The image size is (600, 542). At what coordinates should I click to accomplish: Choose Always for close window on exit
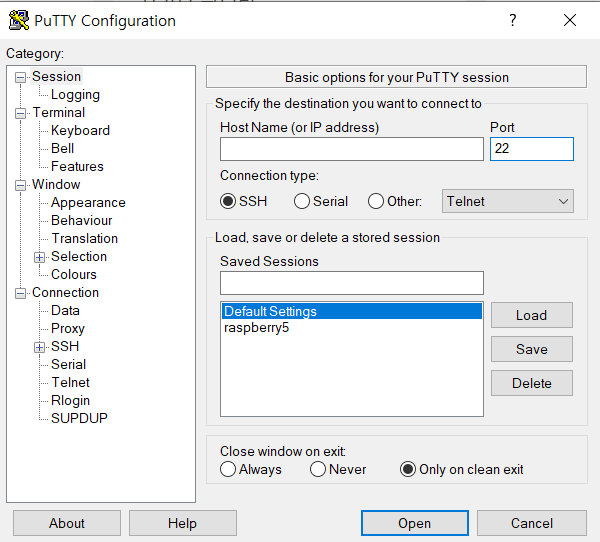point(228,469)
